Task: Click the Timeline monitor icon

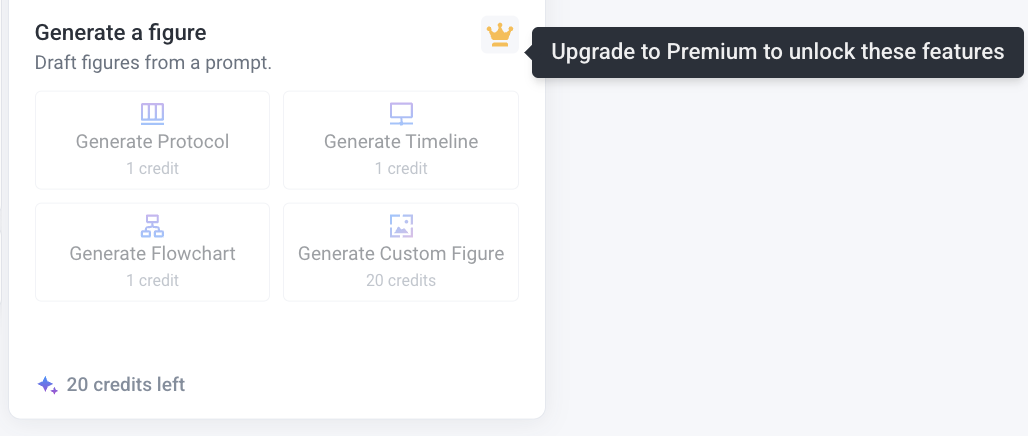Action: (401, 113)
